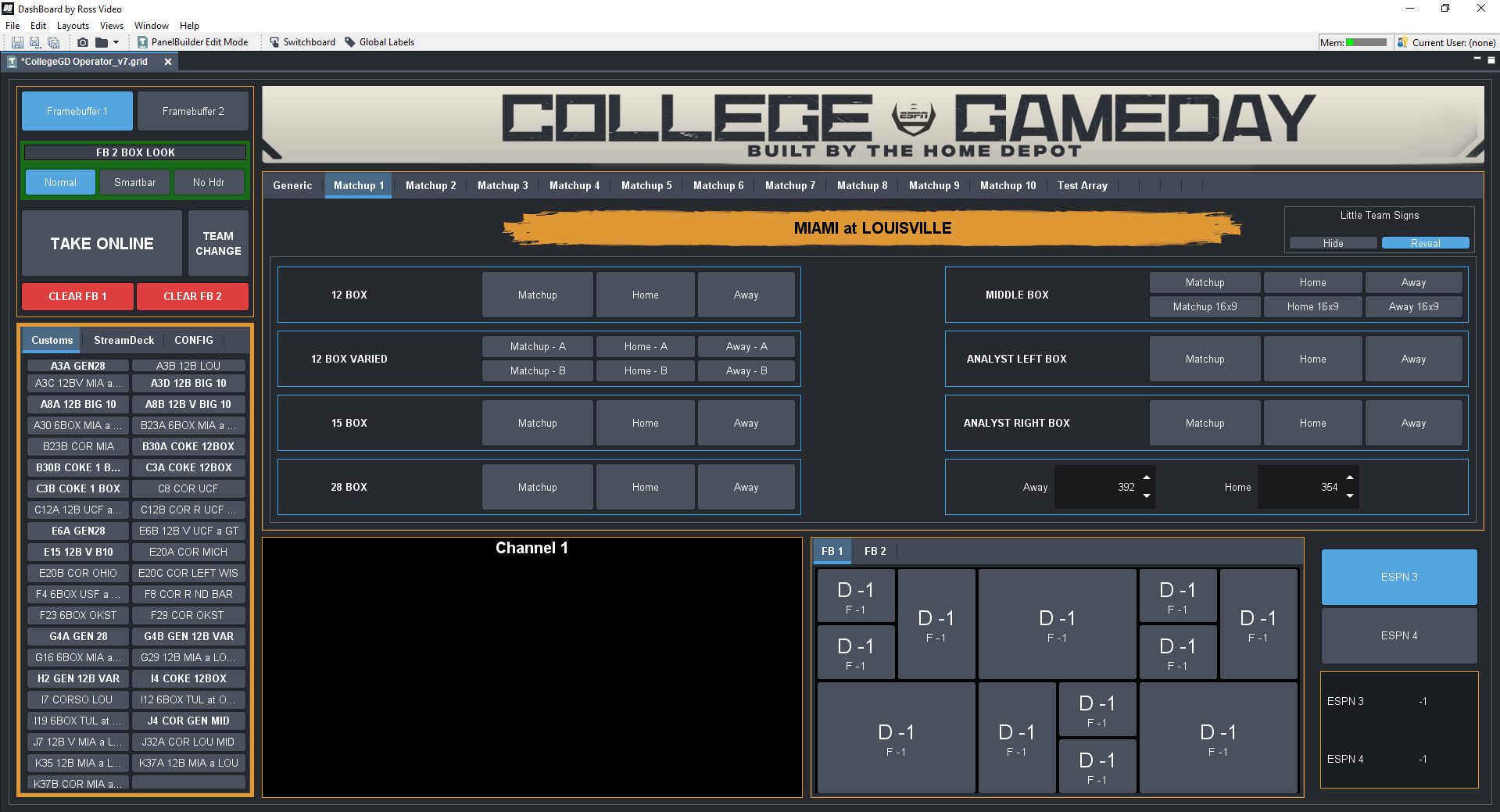Click the Mem usage bar
Screen dimensions: 1500x812
pos(1366,42)
